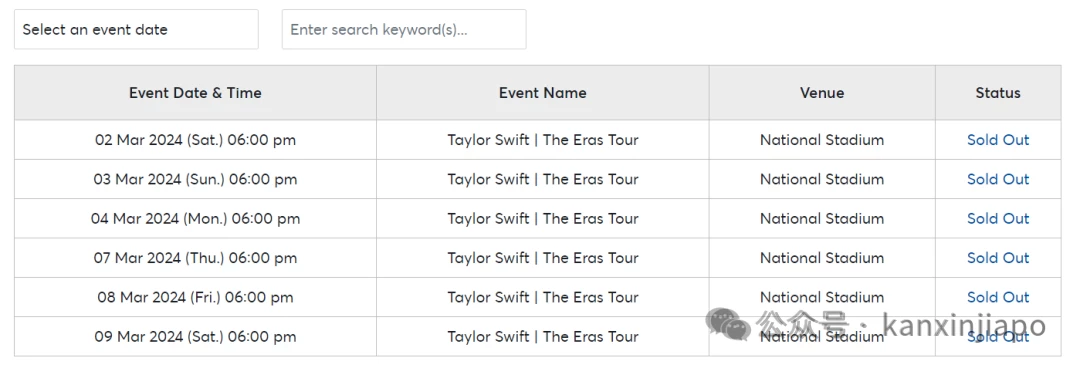Click the 09 Mar 2024 (Sat.) date cell
1080x368 pixels.
196,336
